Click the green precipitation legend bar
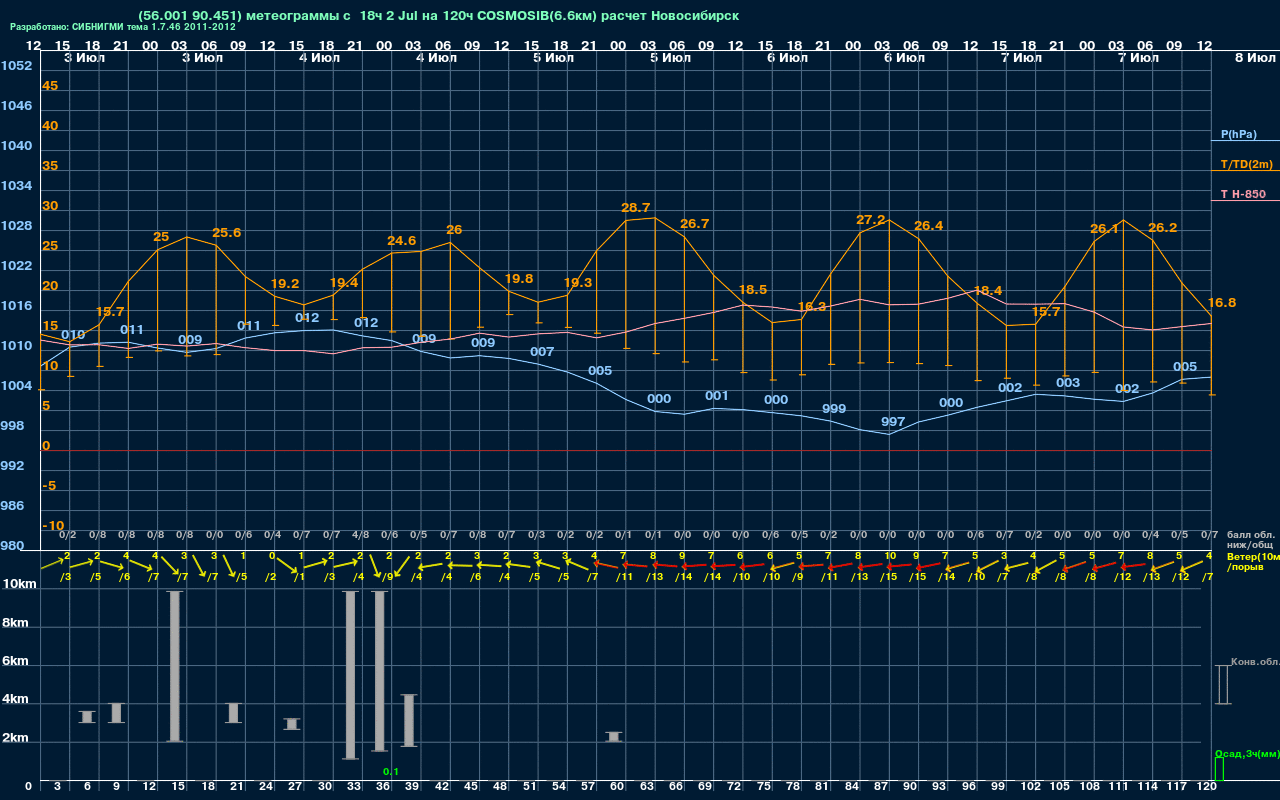1280x800 pixels. (1218, 769)
